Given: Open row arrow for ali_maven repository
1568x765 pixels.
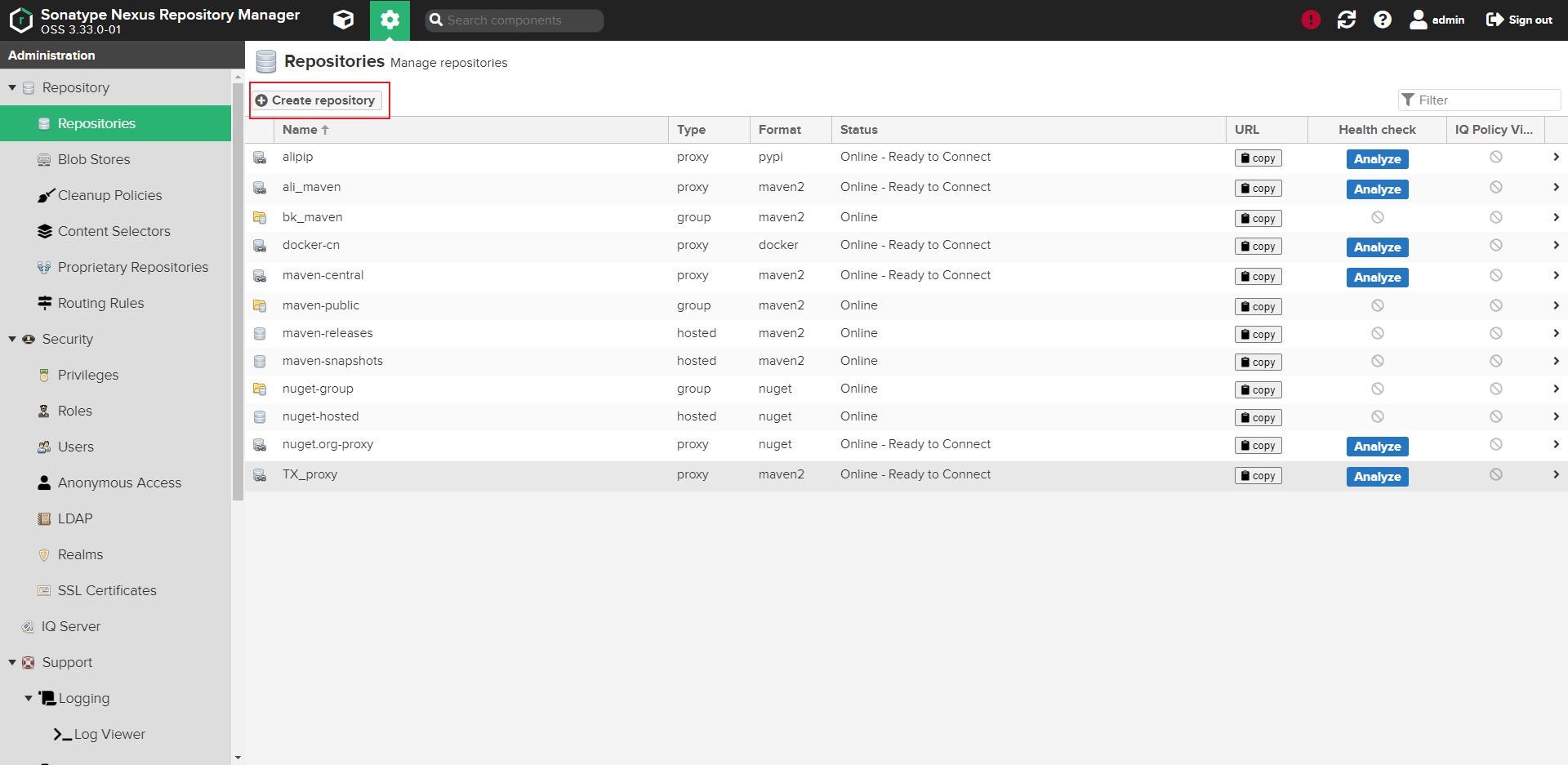Looking at the screenshot, I should 1556,187.
